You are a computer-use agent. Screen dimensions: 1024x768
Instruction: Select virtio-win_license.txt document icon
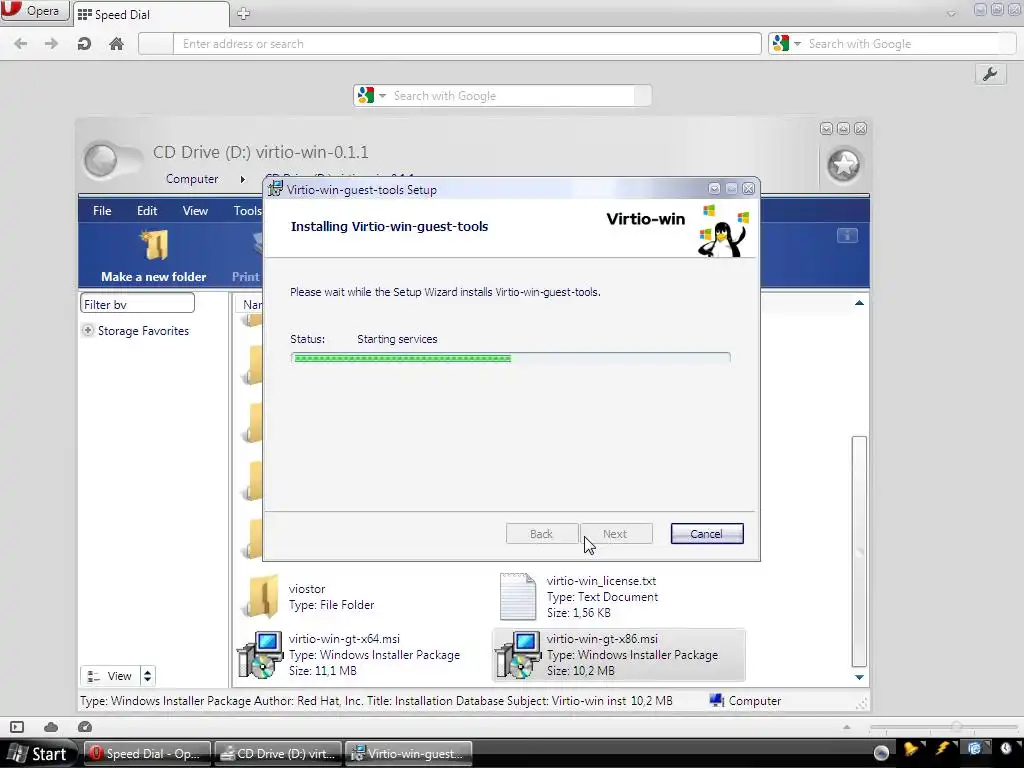[517, 596]
